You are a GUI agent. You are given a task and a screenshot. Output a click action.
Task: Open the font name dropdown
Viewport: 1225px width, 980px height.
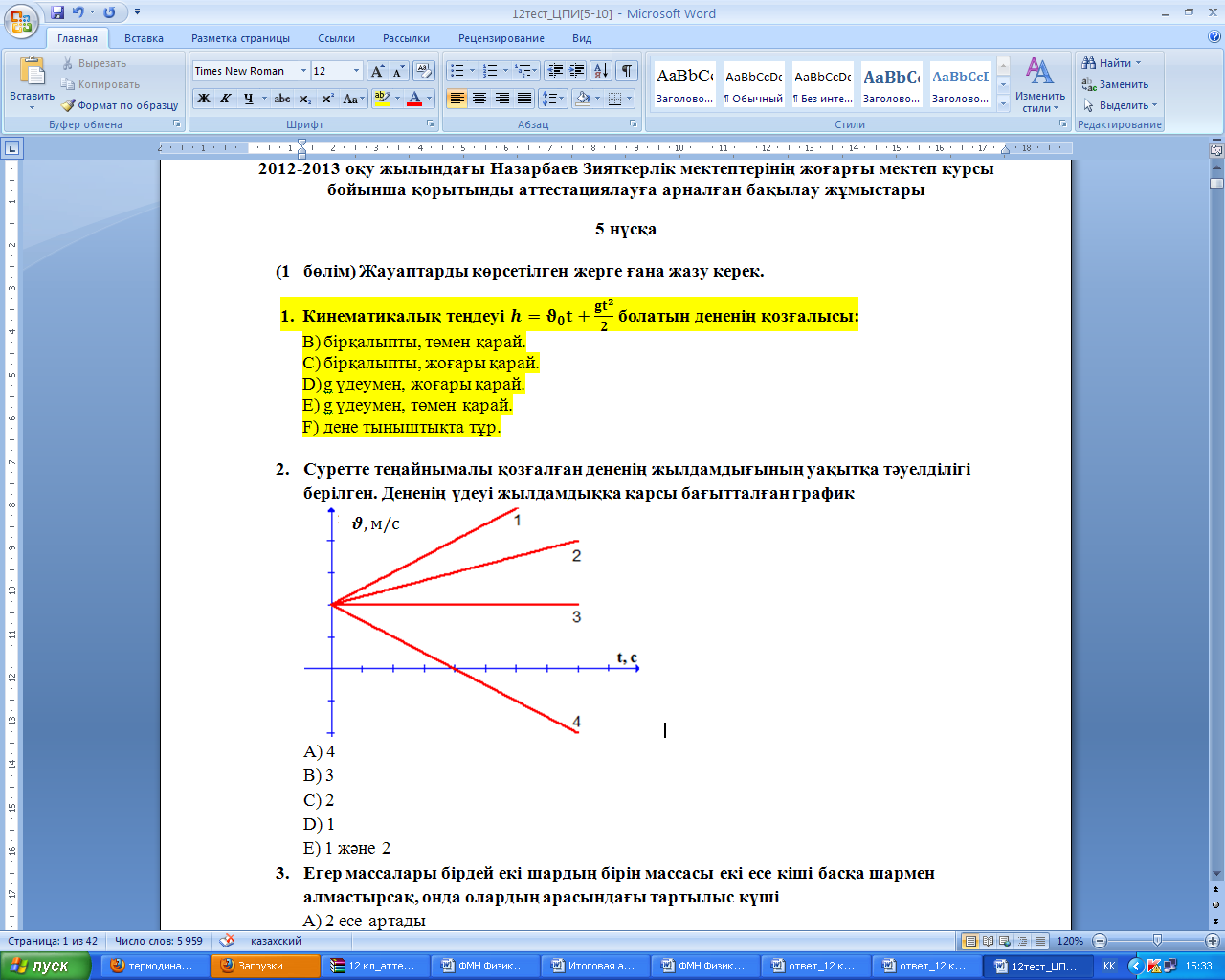pos(303,71)
